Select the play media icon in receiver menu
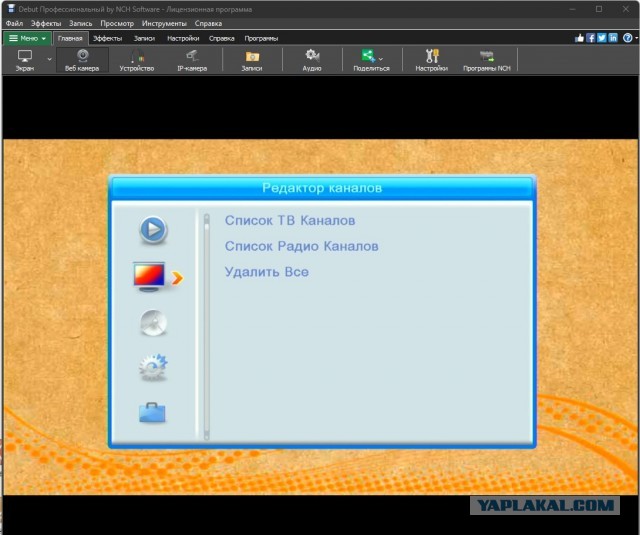This screenshot has height=535, width=640. (x=153, y=231)
